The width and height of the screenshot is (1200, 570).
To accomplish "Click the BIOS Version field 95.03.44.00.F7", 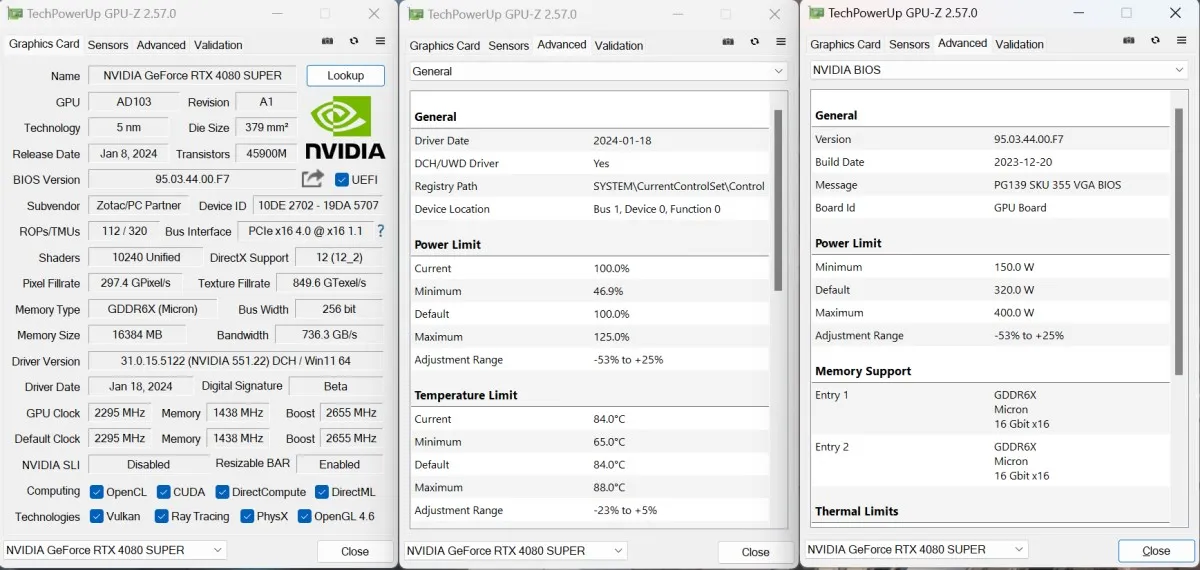I will pos(193,180).
